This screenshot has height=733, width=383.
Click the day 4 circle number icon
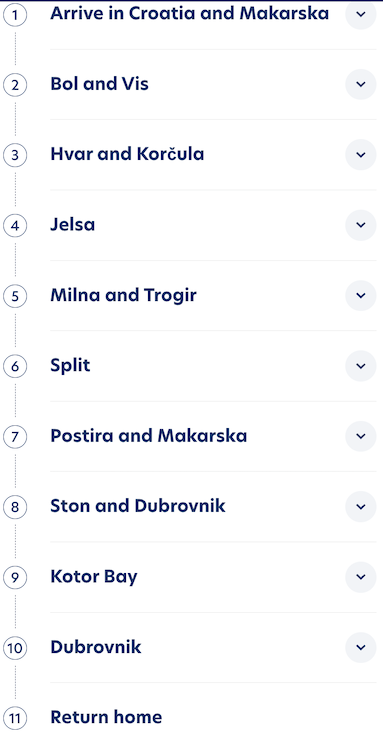click(15, 226)
